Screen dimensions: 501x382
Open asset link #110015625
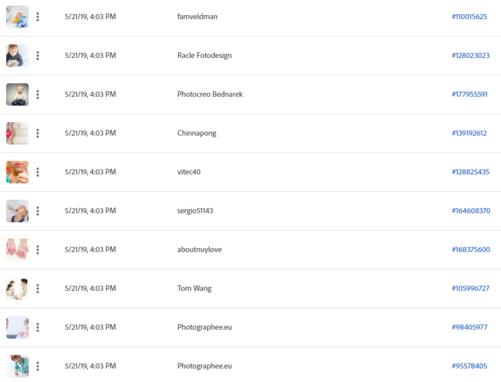[x=469, y=17]
